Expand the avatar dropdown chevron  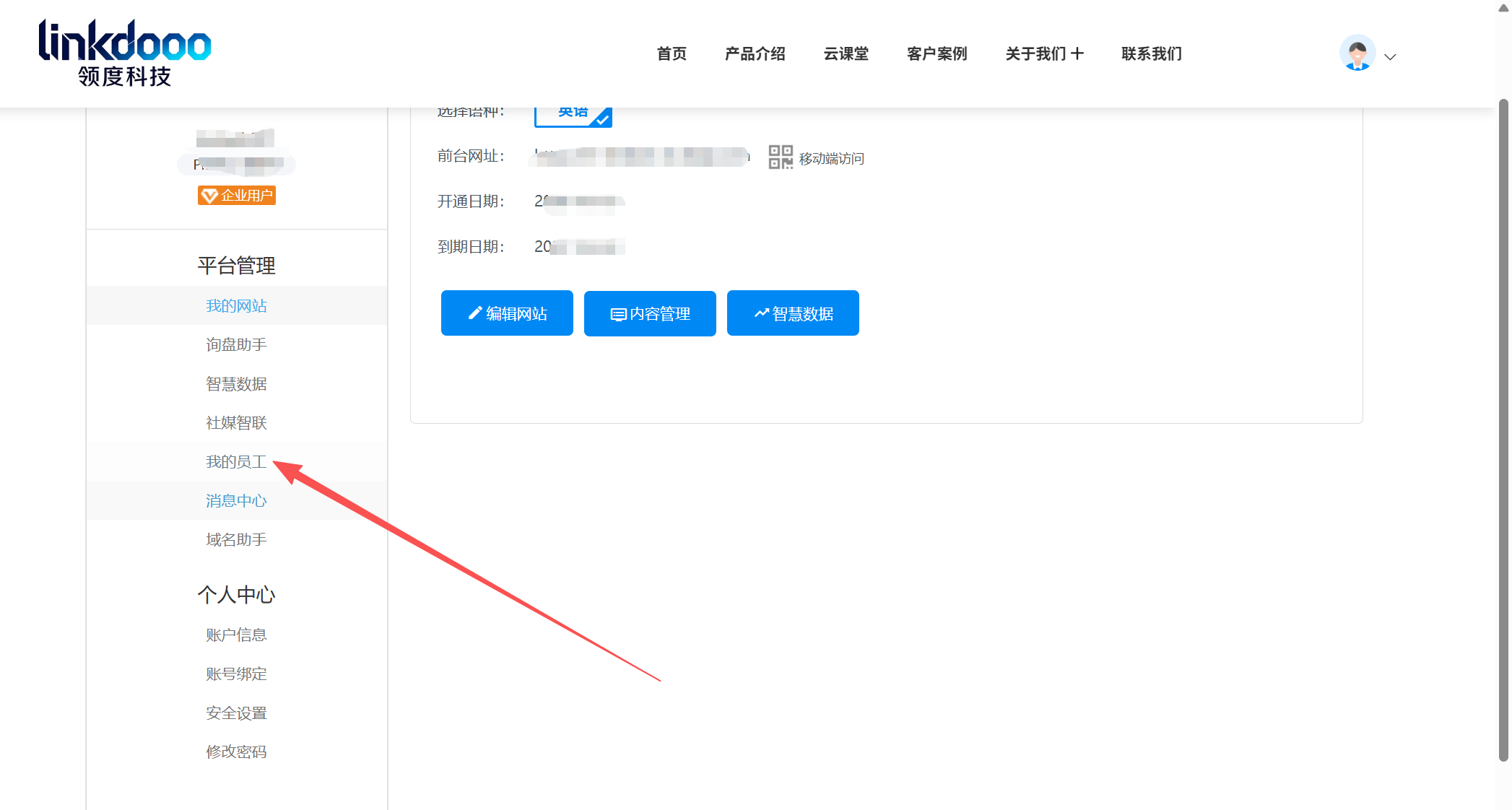click(x=1390, y=56)
